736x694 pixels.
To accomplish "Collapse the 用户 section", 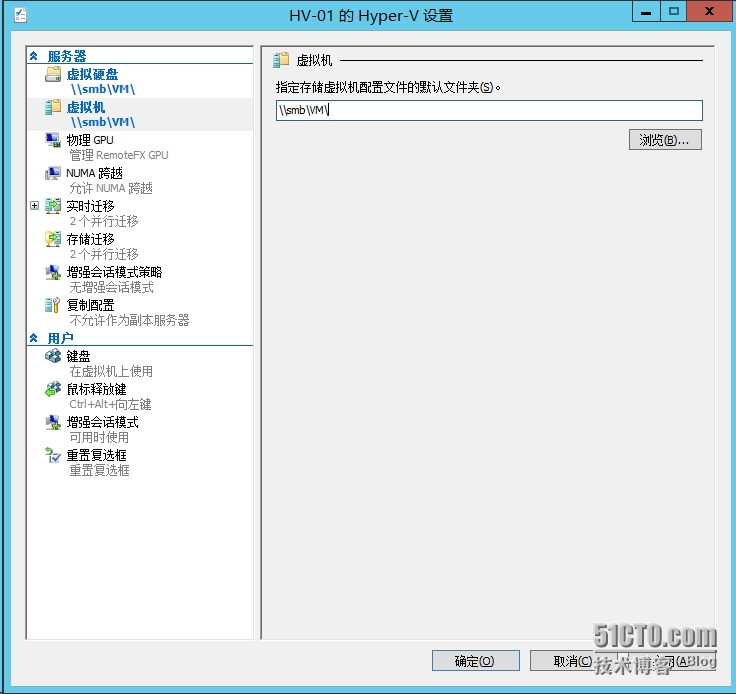I will tap(34, 338).
